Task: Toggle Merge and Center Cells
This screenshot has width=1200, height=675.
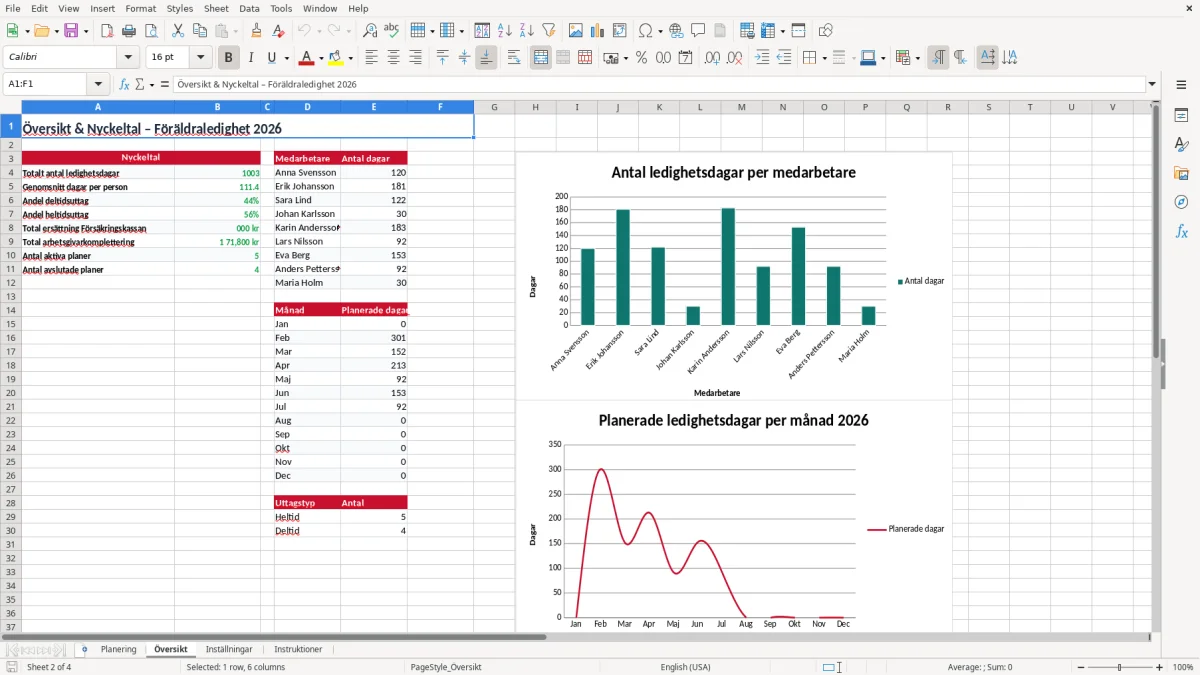Action: pos(541,58)
